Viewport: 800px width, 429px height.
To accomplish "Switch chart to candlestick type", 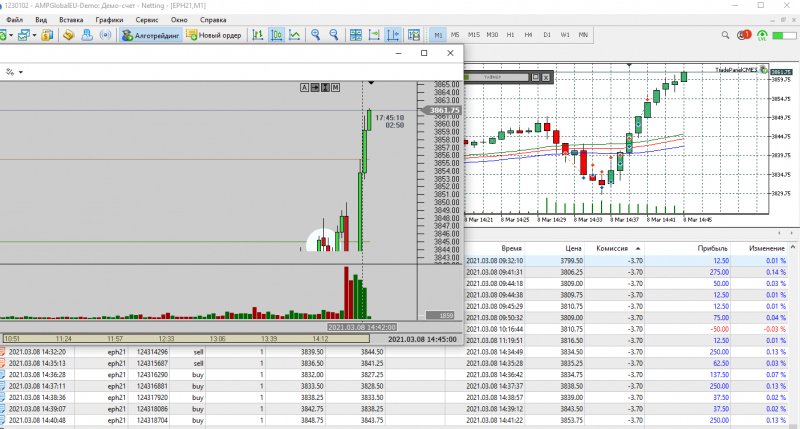I will click(x=276, y=35).
